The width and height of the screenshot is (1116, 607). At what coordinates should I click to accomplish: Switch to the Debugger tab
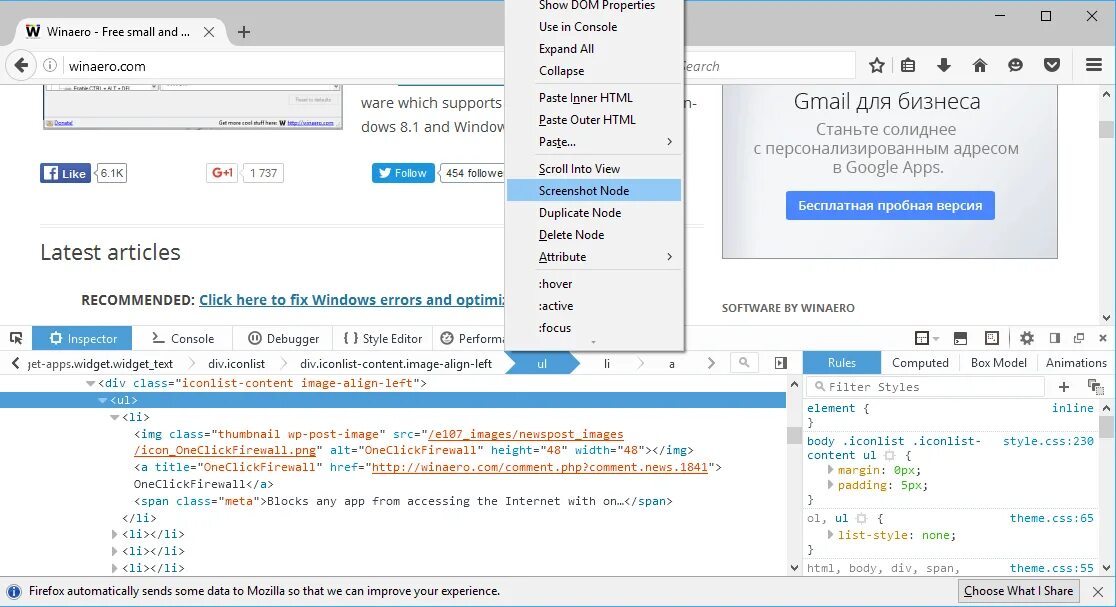283,339
